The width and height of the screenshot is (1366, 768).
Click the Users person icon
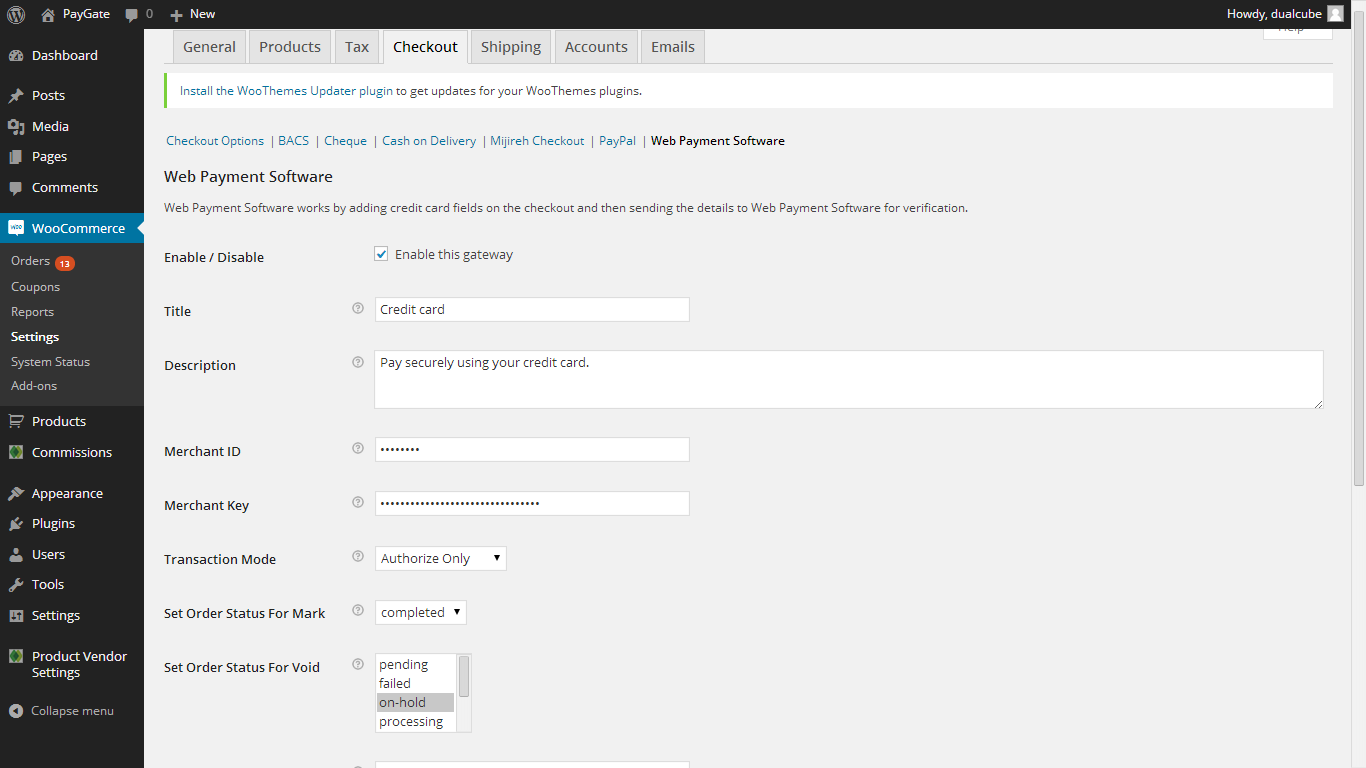click(x=16, y=554)
